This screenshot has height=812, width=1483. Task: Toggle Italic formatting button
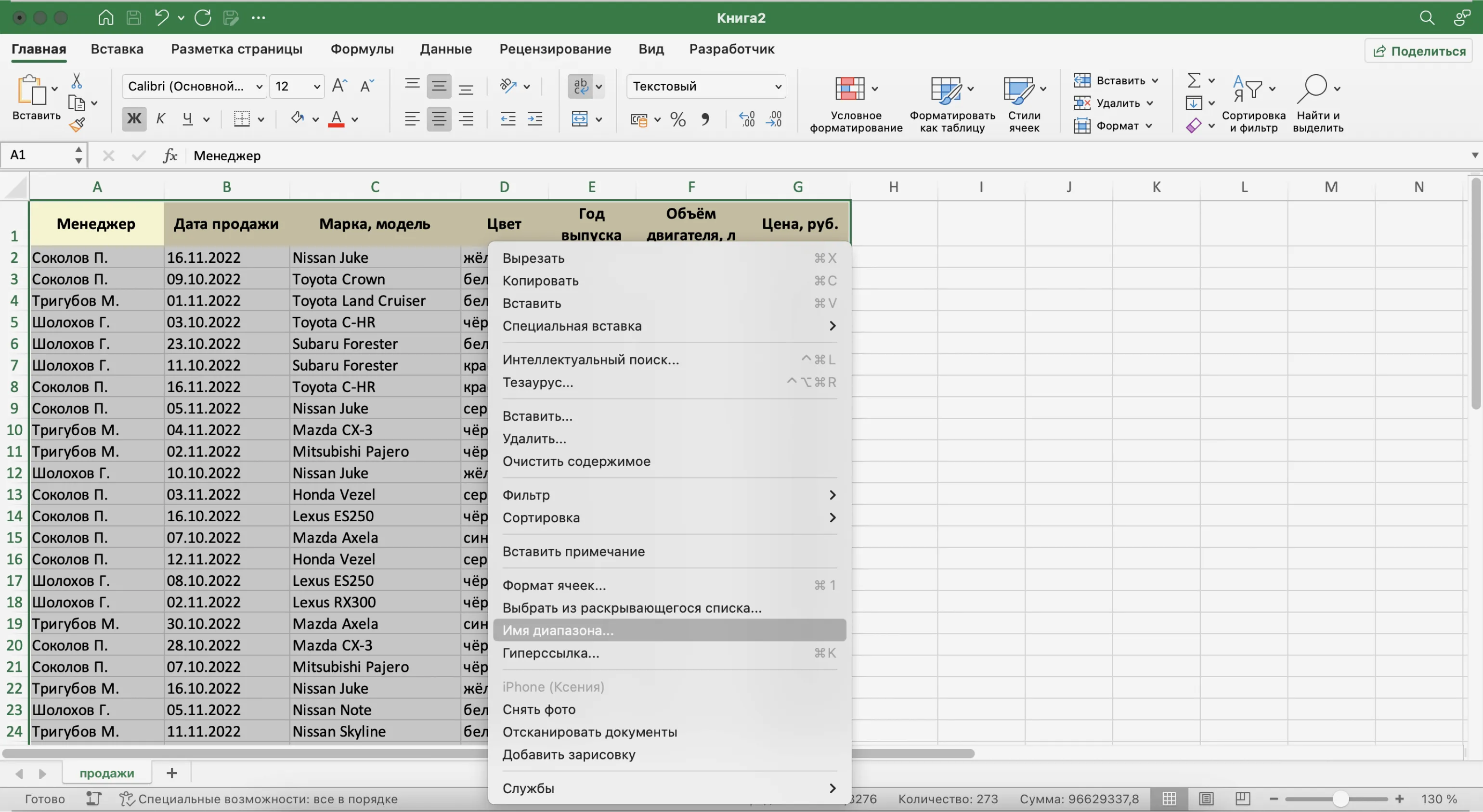coord(161,119)
